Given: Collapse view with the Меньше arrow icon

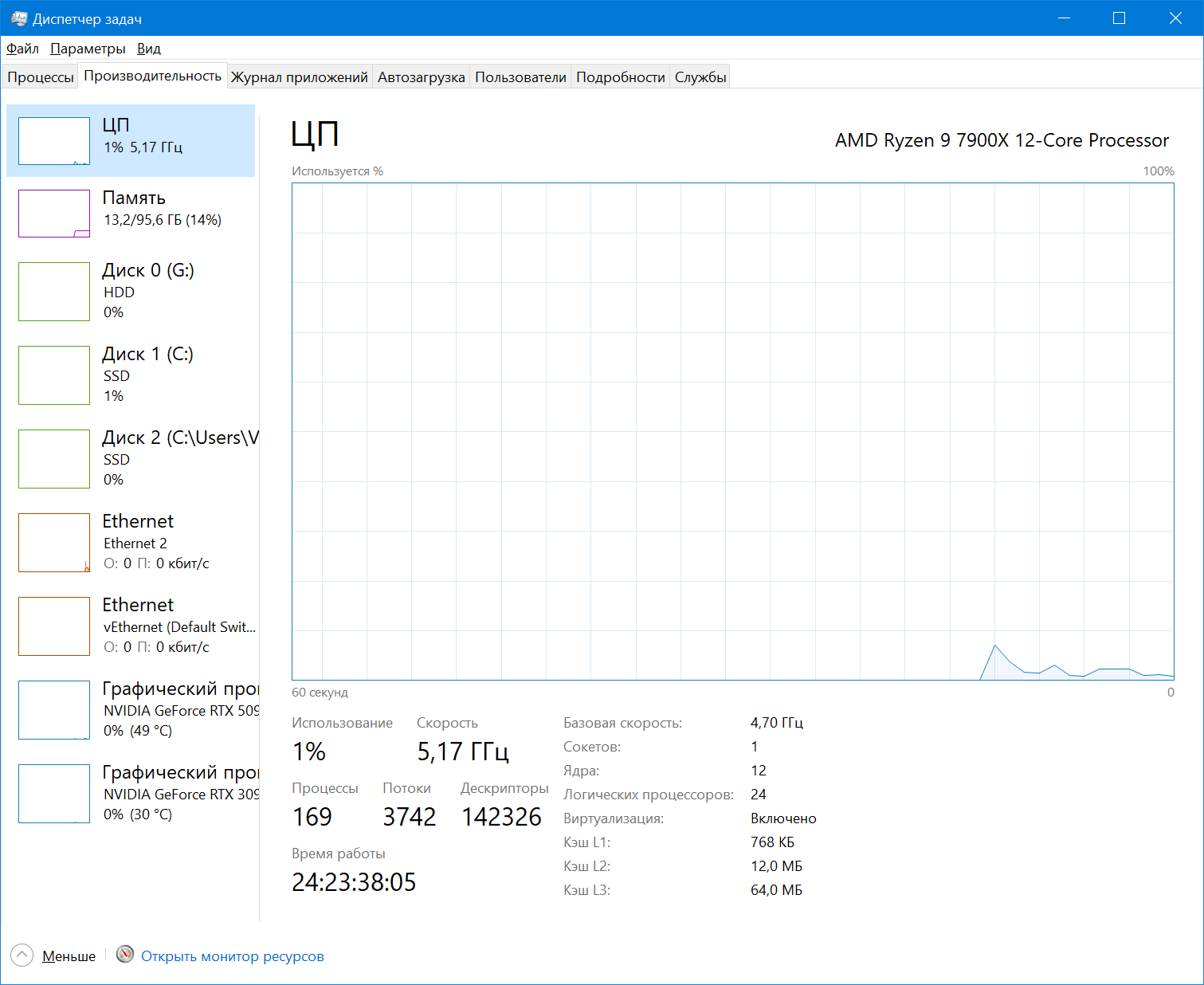Looking at the screenshot, I should (22, 955).
